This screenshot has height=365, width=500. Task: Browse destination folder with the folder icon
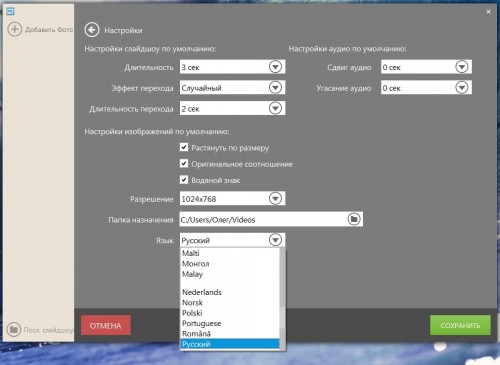coord(354,219)
